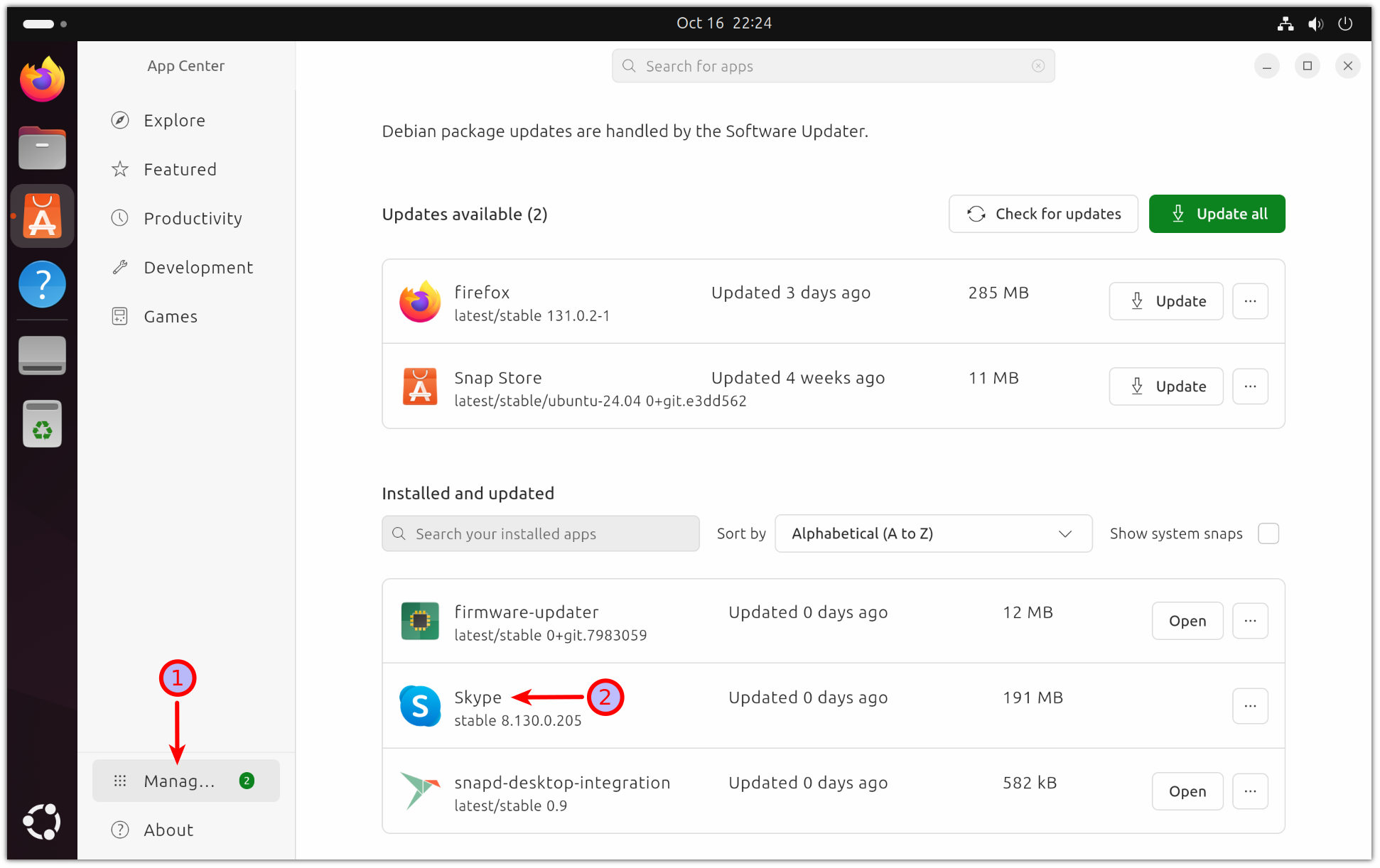
Task: Open firmware-updater
Action: tap(1187, 621)
